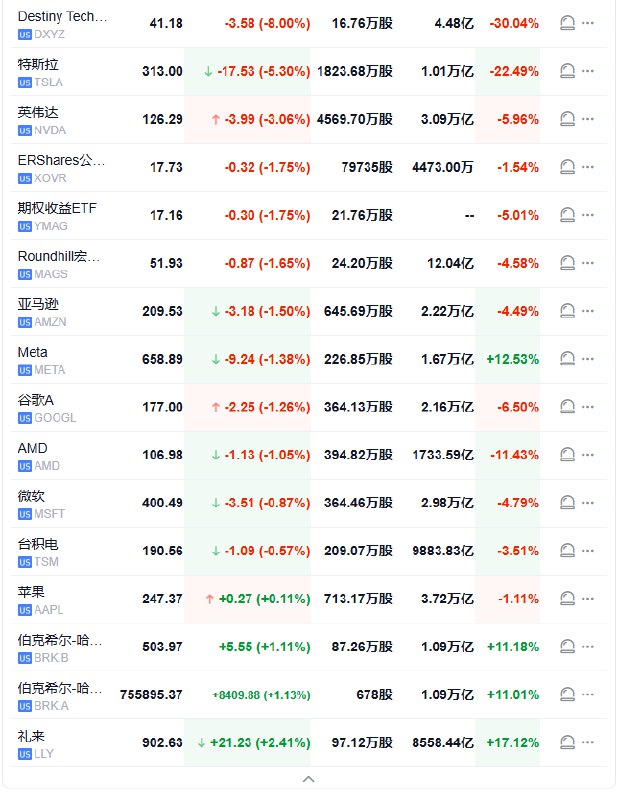Open the three-dot menu for MSFT
This screenshot has height=800, width=618.
[588, 503]
